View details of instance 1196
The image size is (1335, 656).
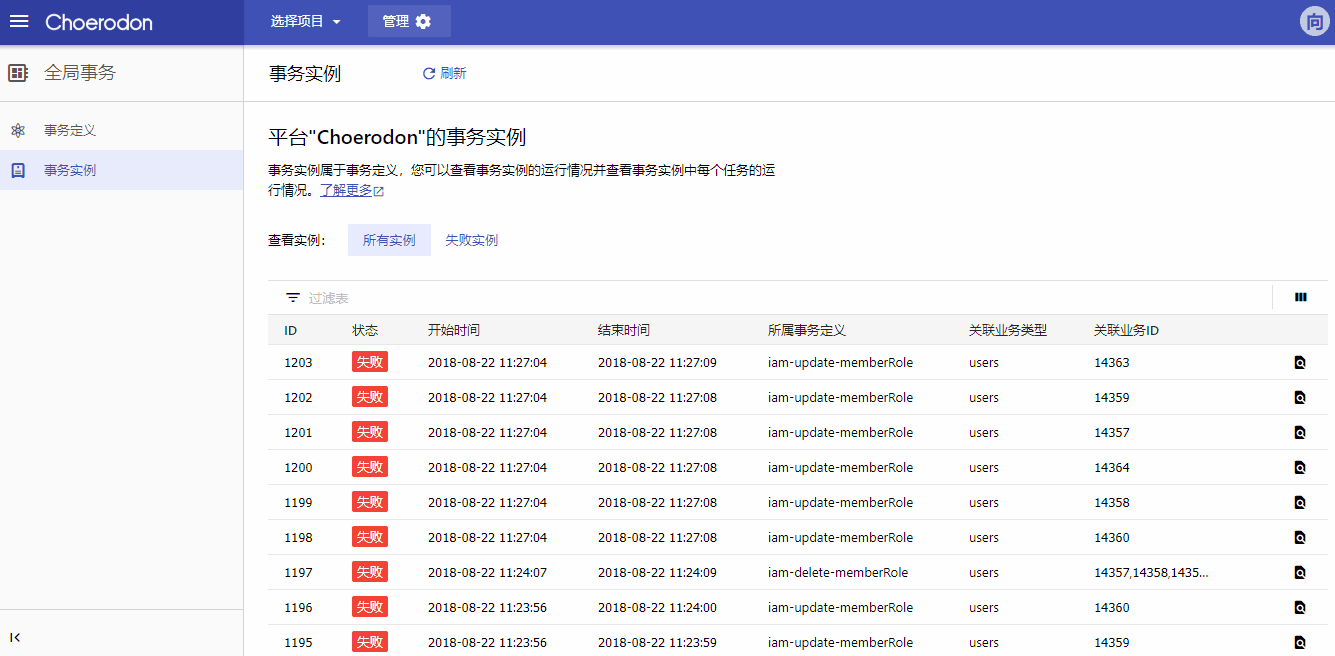(1300, 607)
